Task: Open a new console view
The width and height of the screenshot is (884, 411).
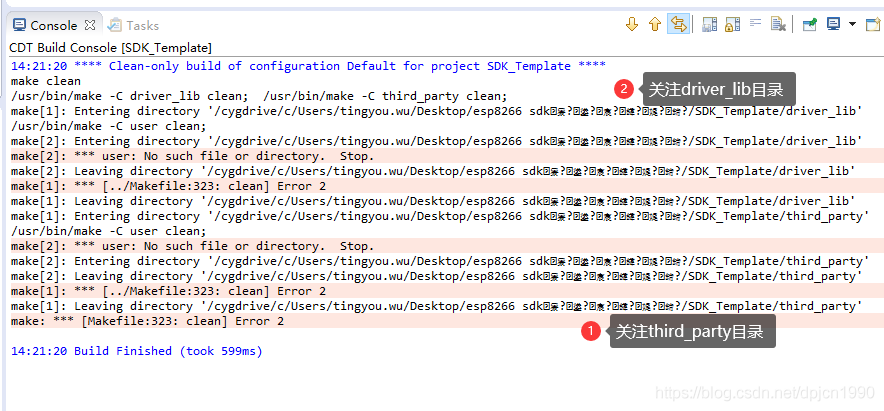Action: point(873,24)
